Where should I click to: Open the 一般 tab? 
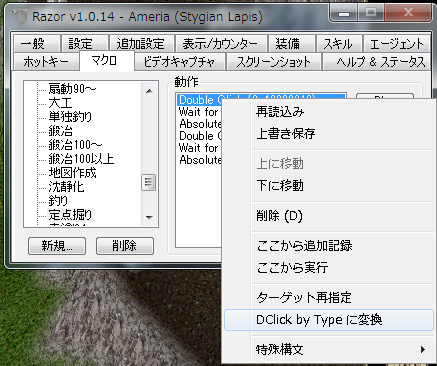[37, 43]
